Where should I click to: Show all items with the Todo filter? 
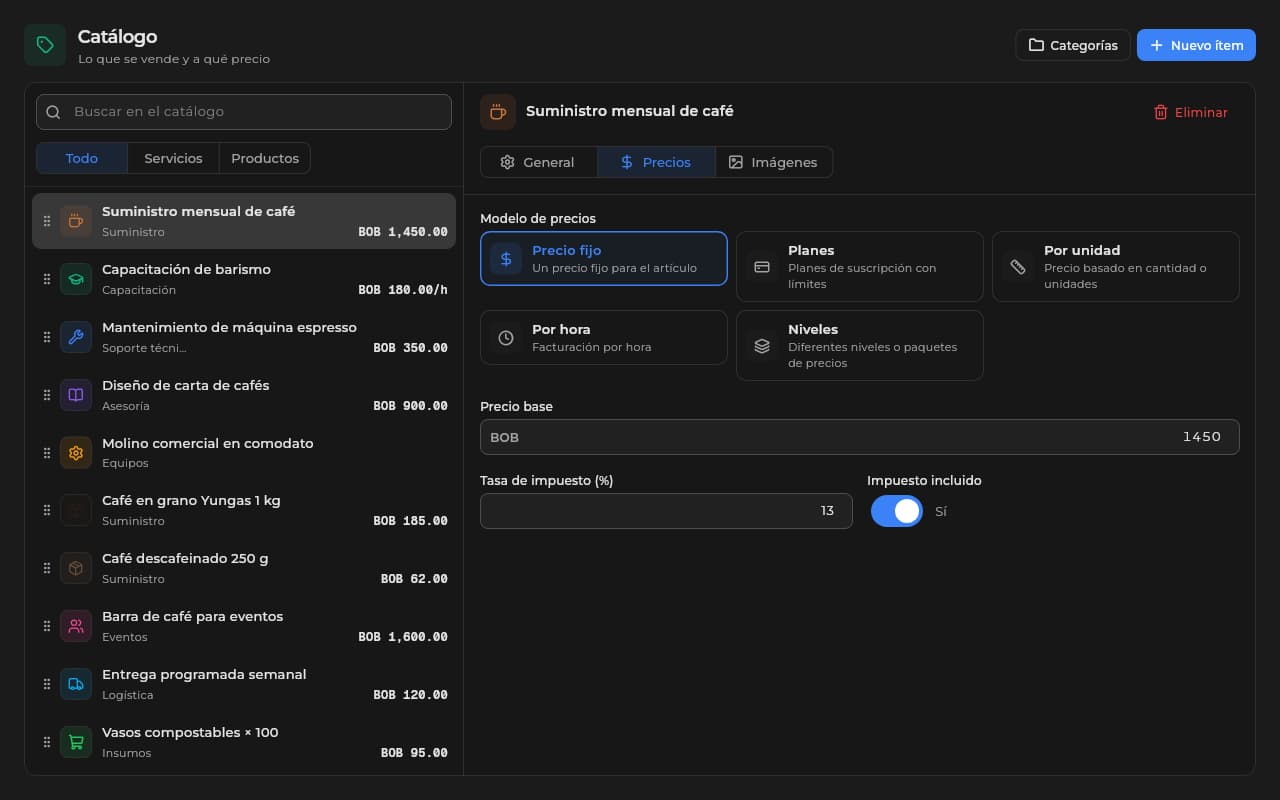coord(82,158)
